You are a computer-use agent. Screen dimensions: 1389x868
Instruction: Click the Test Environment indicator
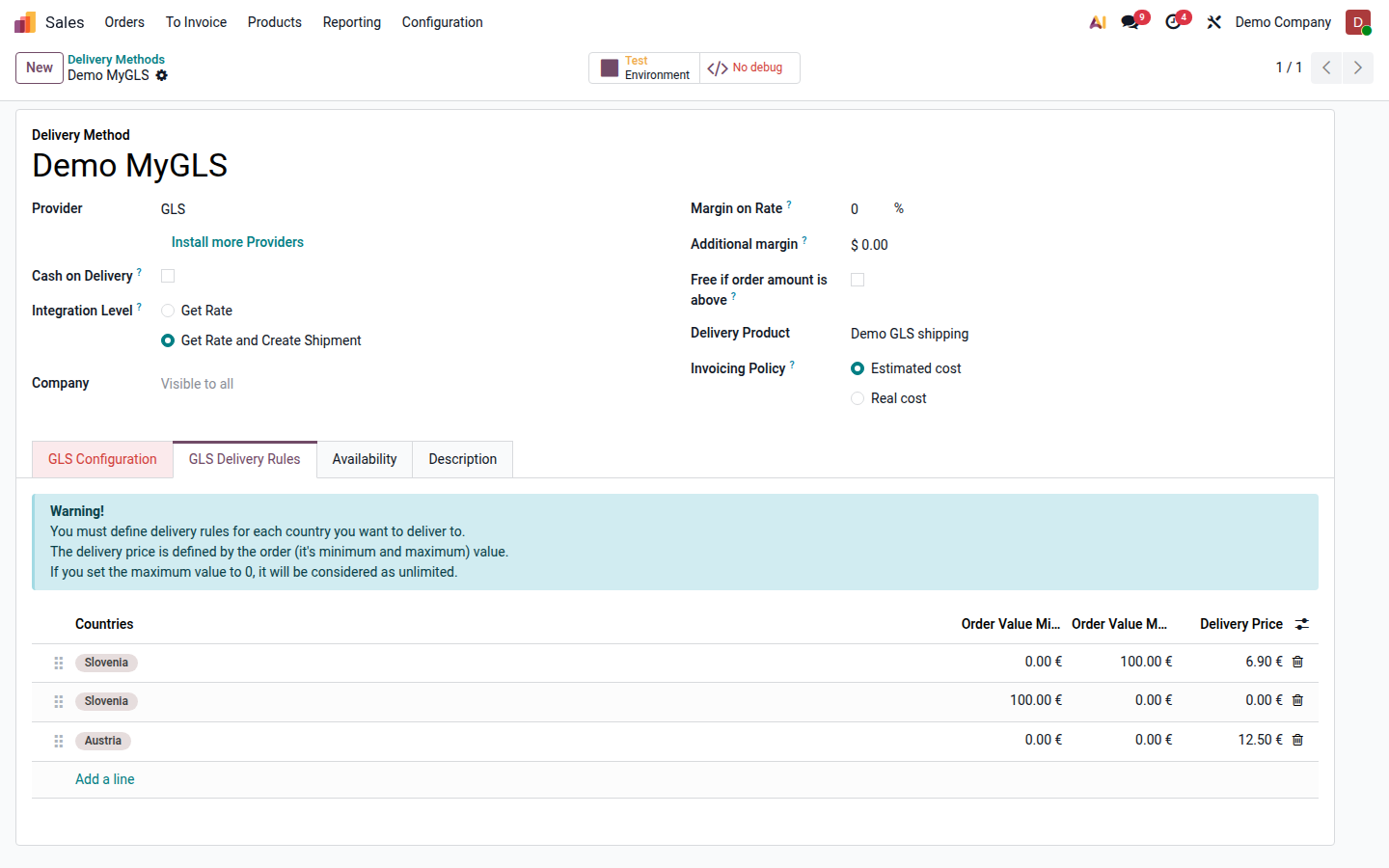pos(644,68)
